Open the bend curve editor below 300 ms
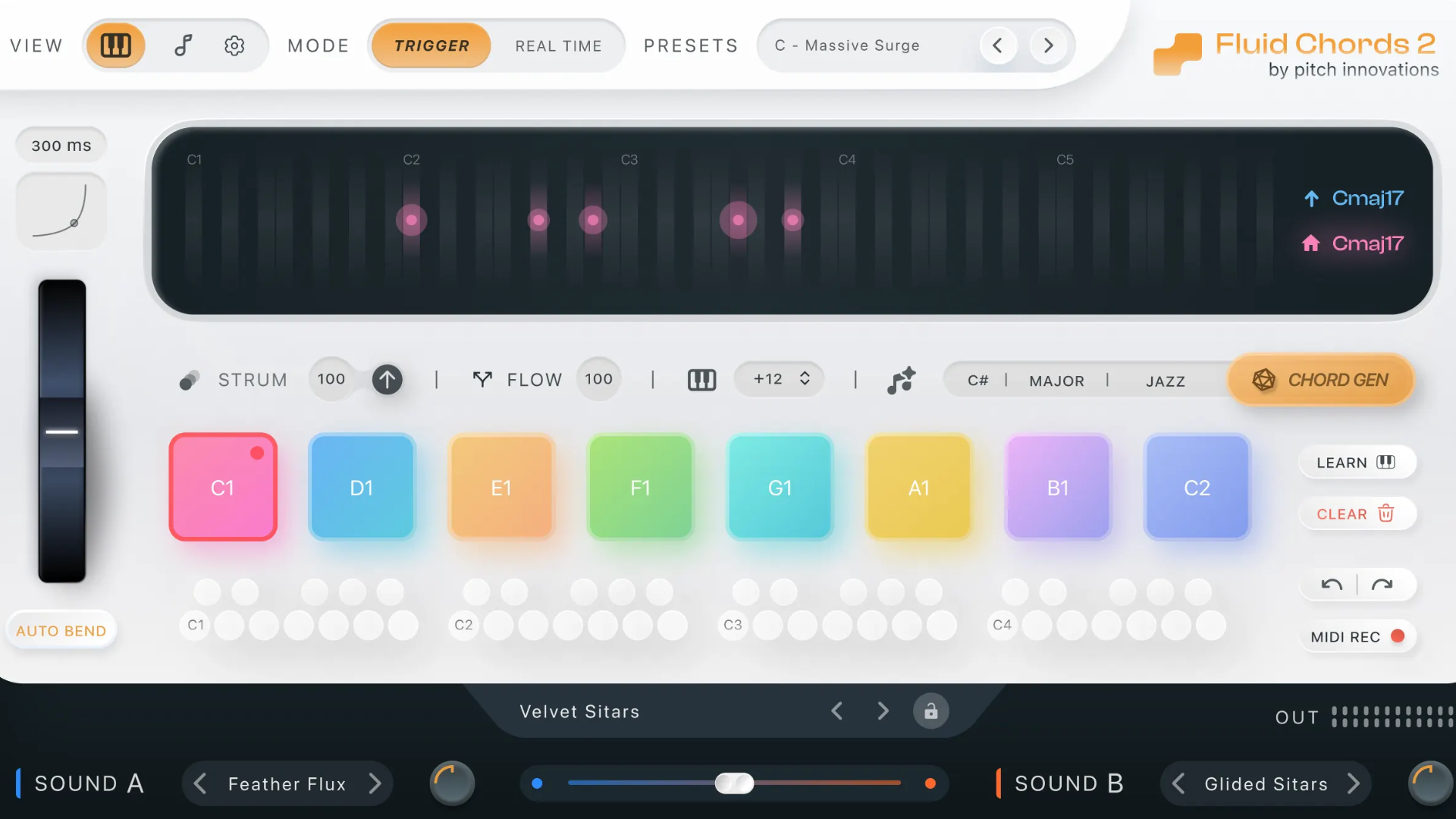 [61, 211]
